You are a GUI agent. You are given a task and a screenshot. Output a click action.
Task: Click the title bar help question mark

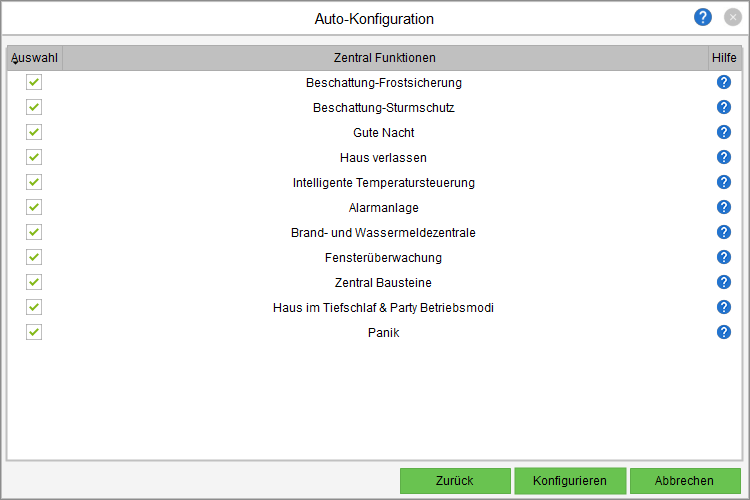tap(703, 18)
